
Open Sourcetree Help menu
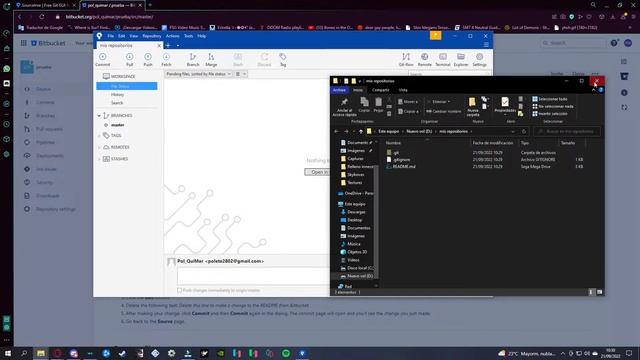coord(202,36)
